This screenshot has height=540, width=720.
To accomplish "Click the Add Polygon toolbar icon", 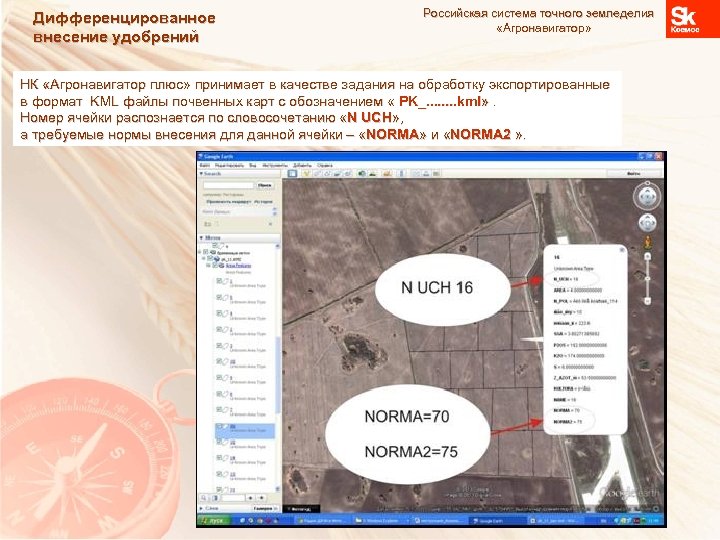I will pos(317,174).
